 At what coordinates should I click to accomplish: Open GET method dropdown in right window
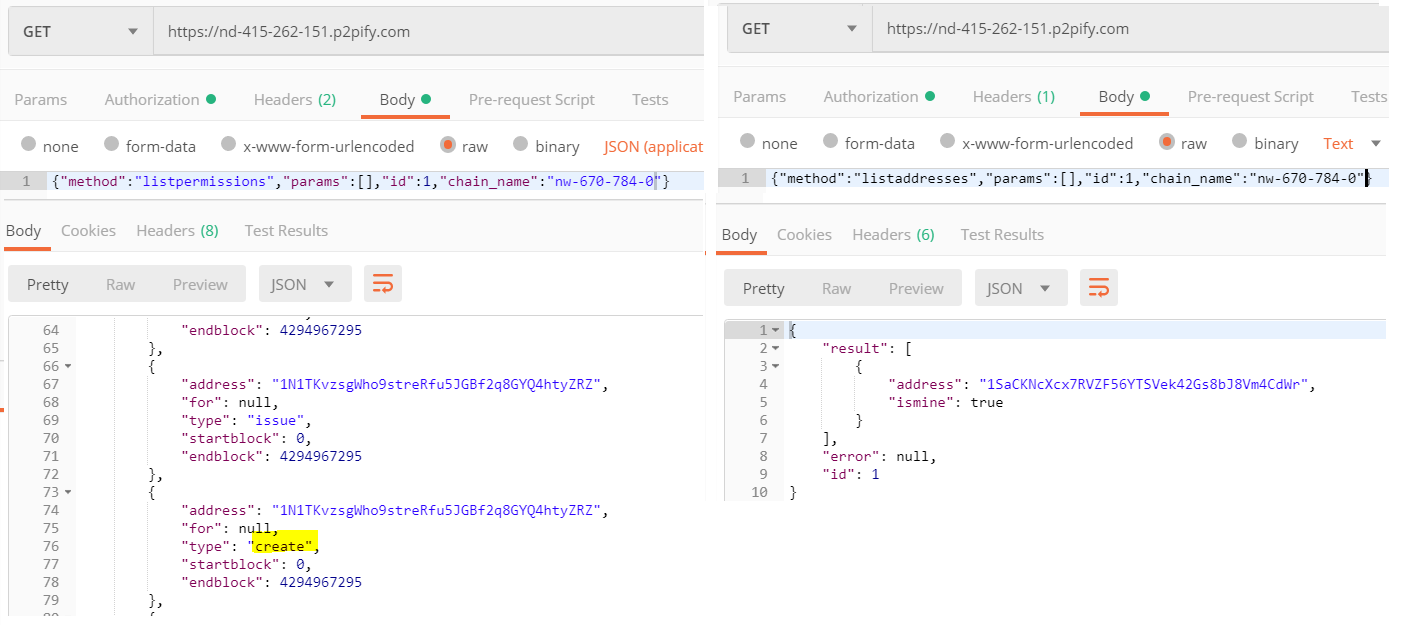click(x=799, y=28)
